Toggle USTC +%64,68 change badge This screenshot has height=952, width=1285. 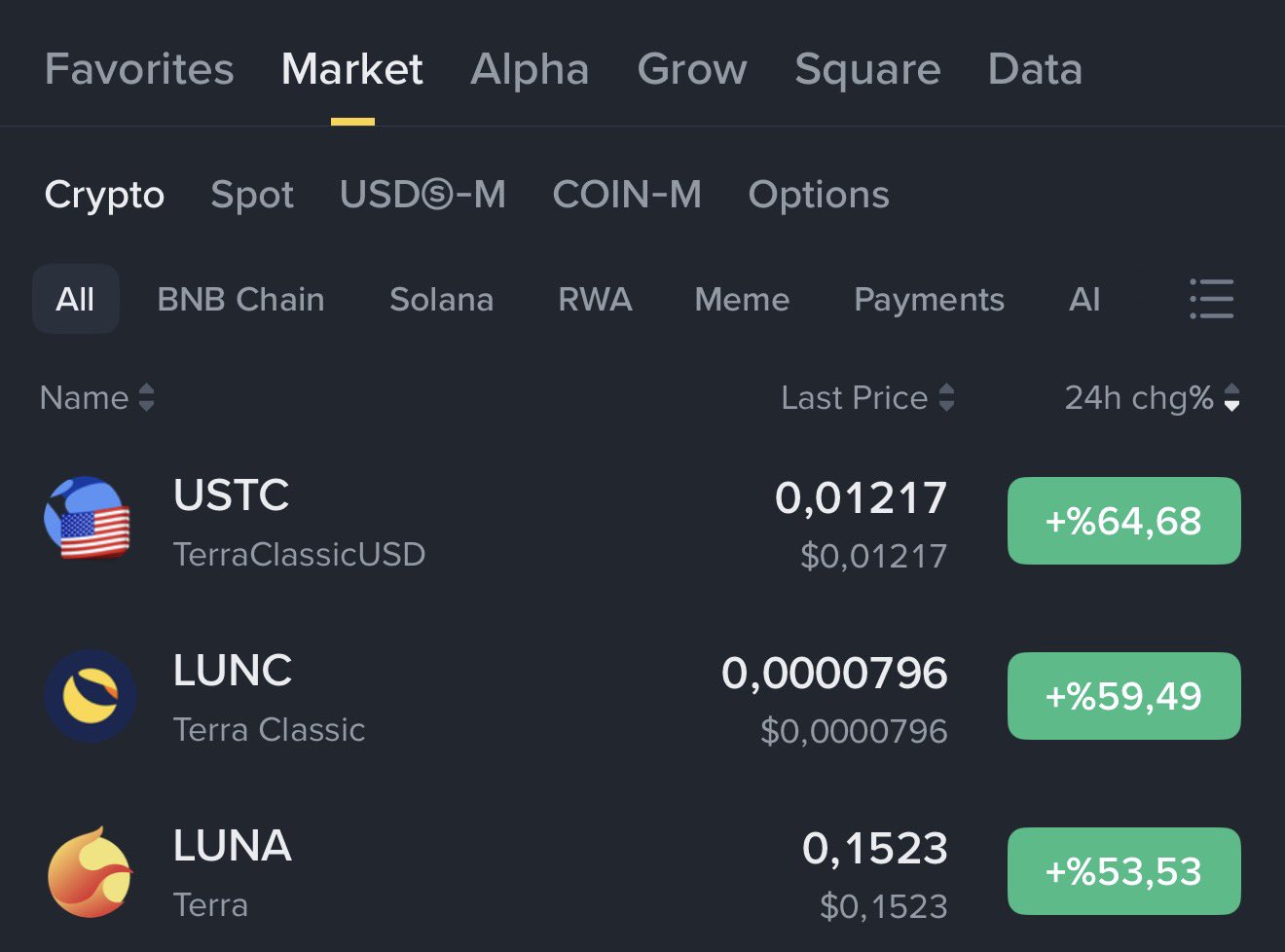pos(1123,521)
